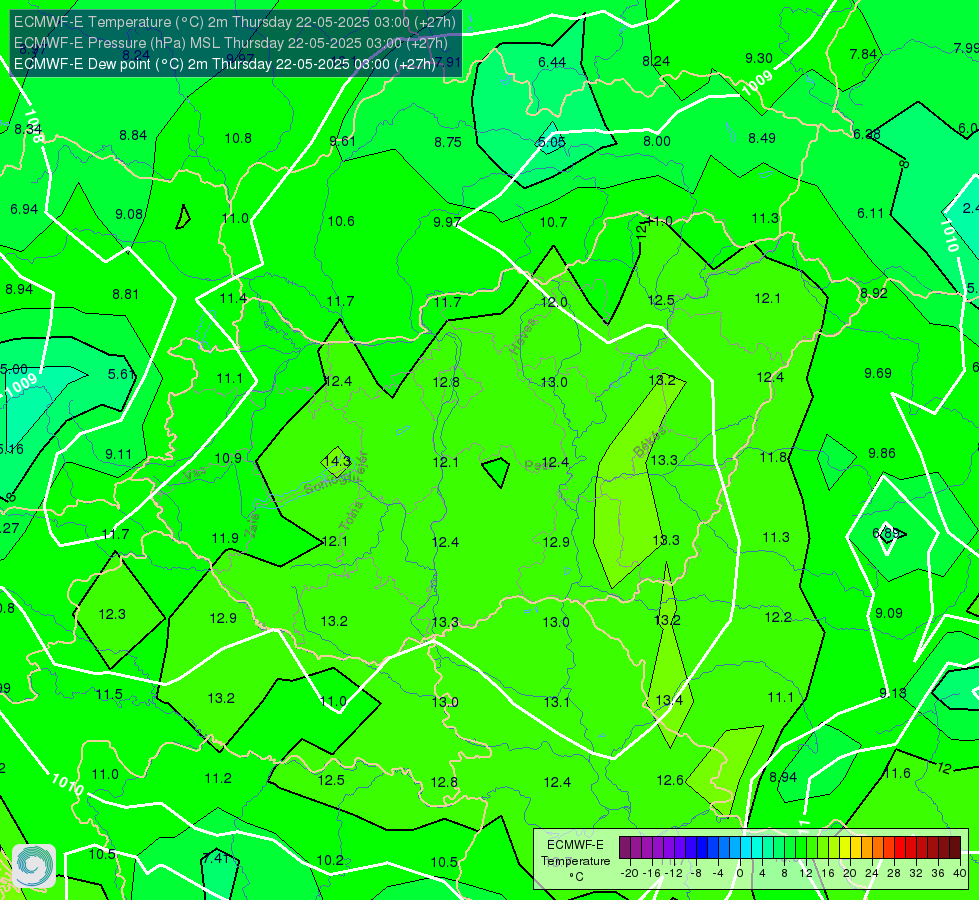Click the 11.5 temperature value

[x=109, y=695]
